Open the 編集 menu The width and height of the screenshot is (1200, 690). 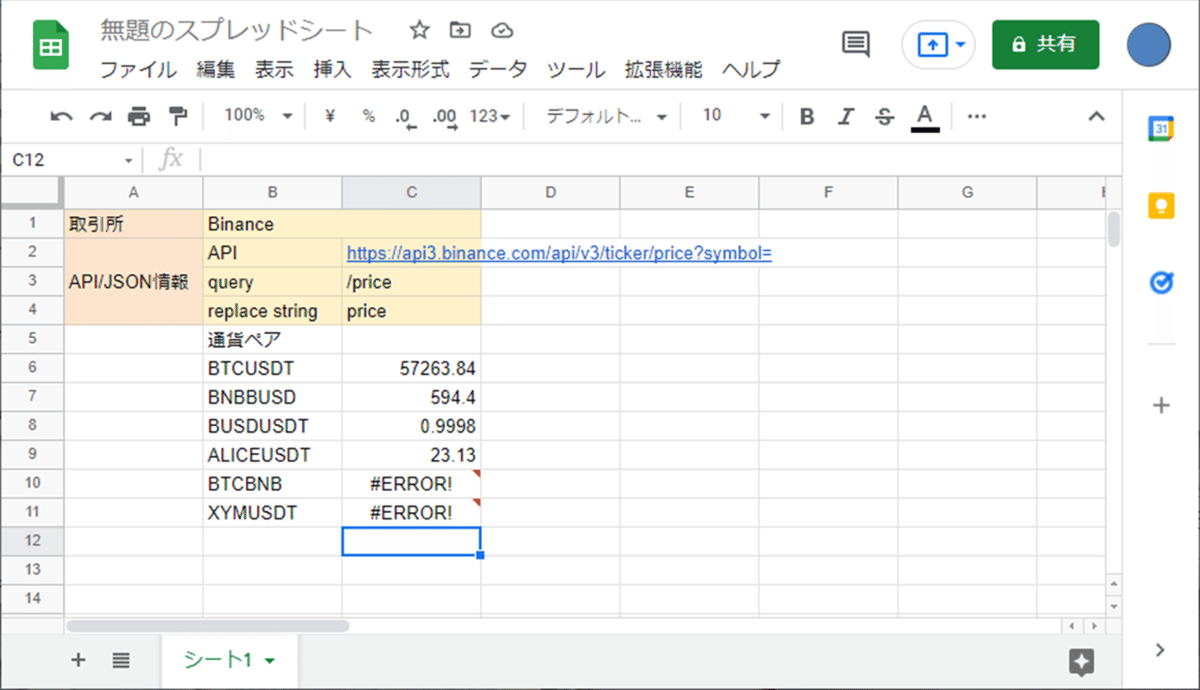point(216,70)
